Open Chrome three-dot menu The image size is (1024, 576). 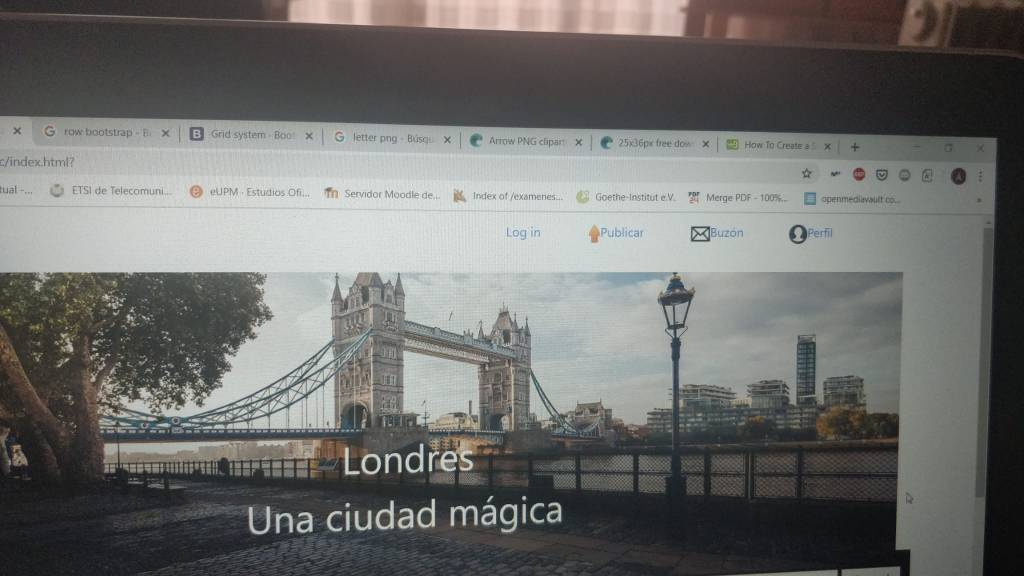[980, 177]
